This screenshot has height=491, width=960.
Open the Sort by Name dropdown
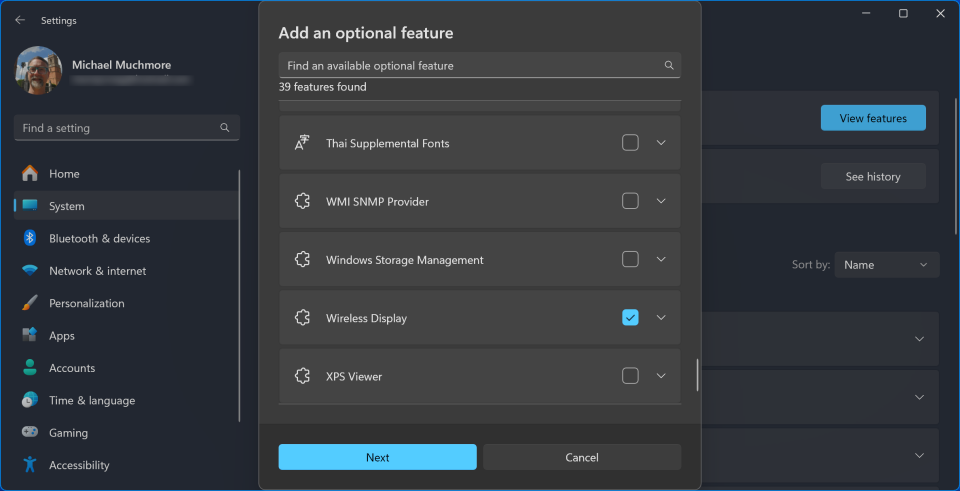point(887,265)
